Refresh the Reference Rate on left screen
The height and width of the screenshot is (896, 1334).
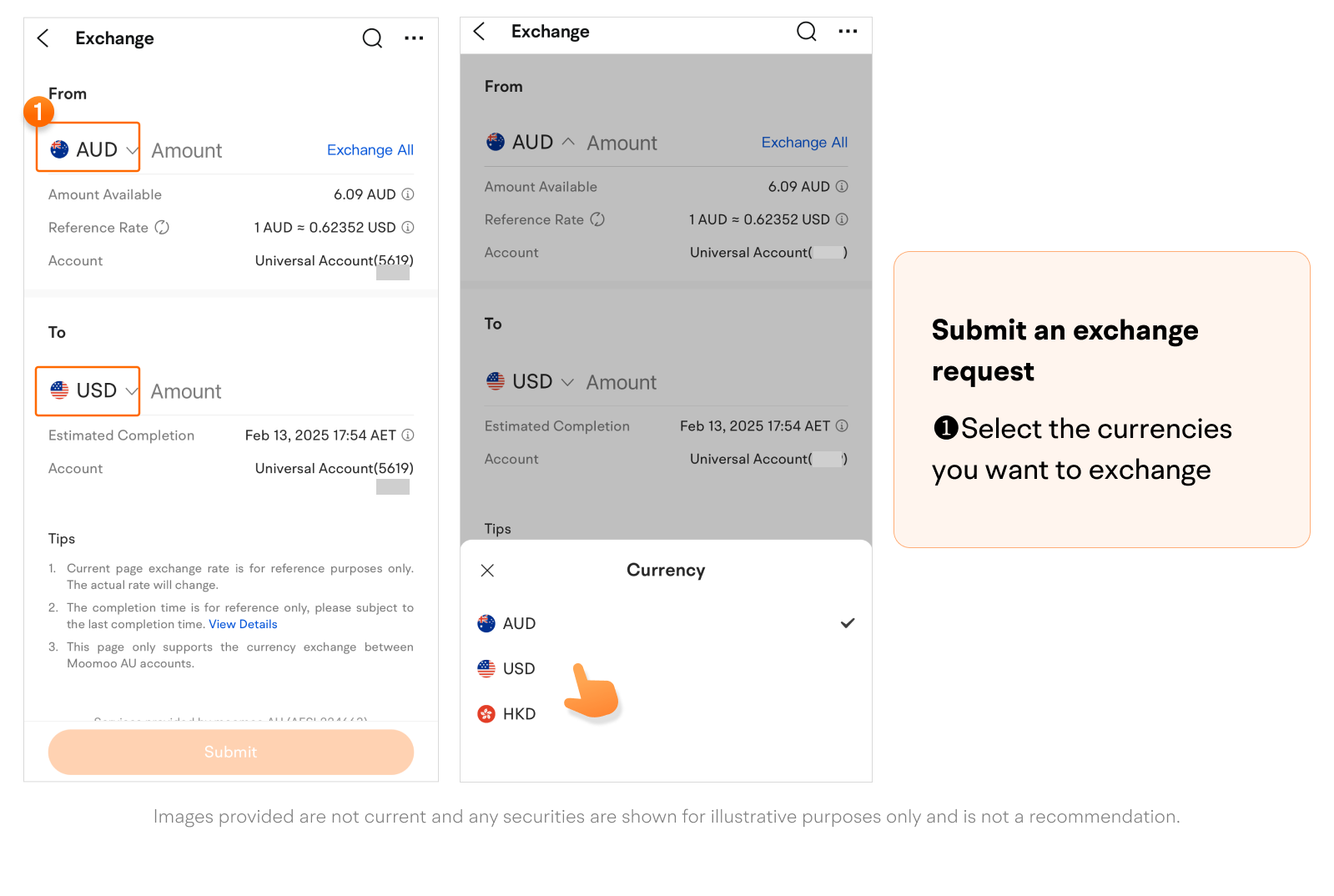click(x=163, y=228)
